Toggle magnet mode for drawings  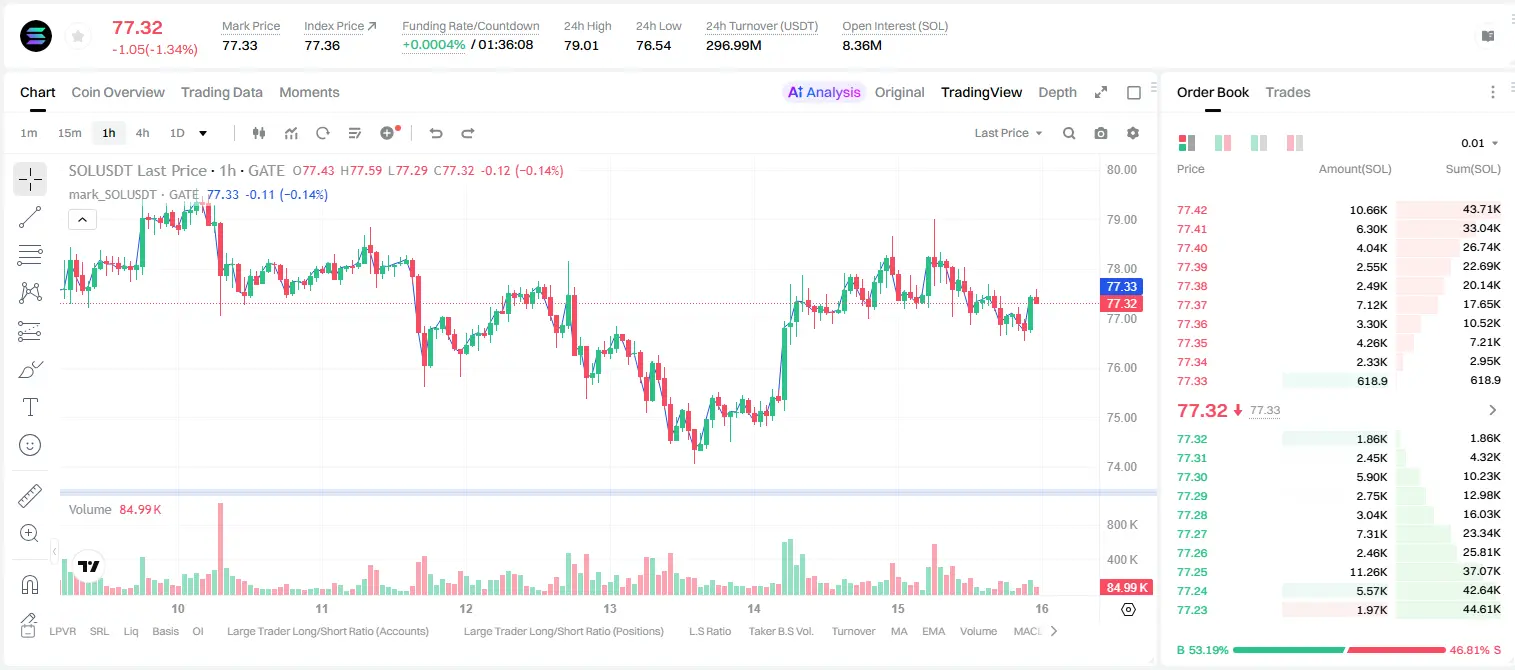[x=30, y=584]
